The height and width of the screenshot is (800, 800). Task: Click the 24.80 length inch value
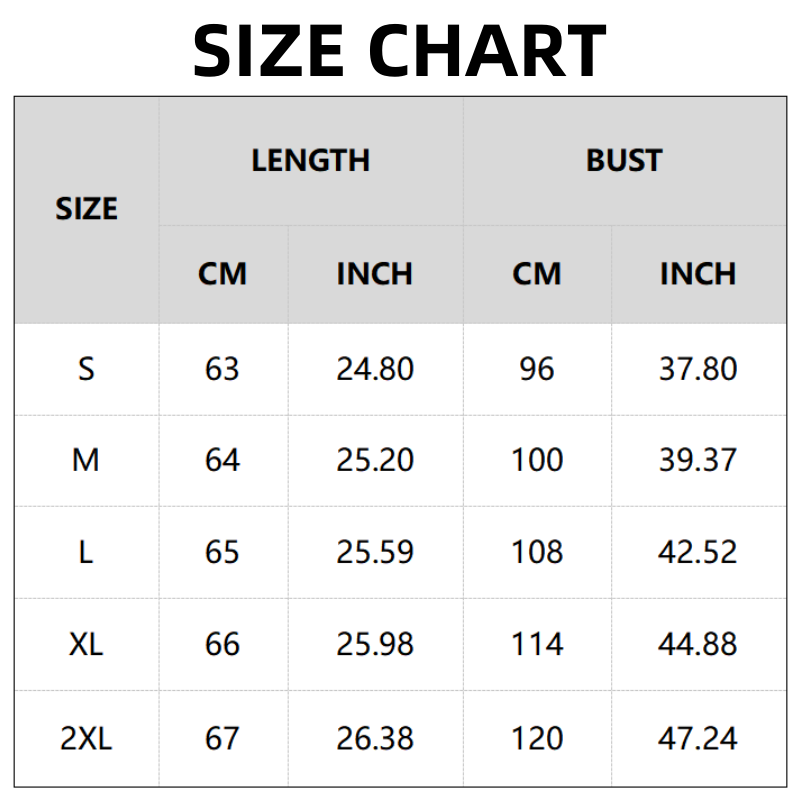(x=375, y=369)
